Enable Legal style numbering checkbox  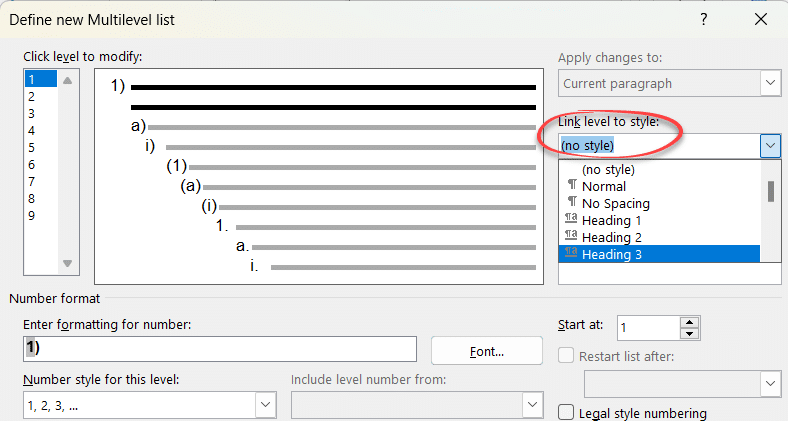tap(566, 412)
